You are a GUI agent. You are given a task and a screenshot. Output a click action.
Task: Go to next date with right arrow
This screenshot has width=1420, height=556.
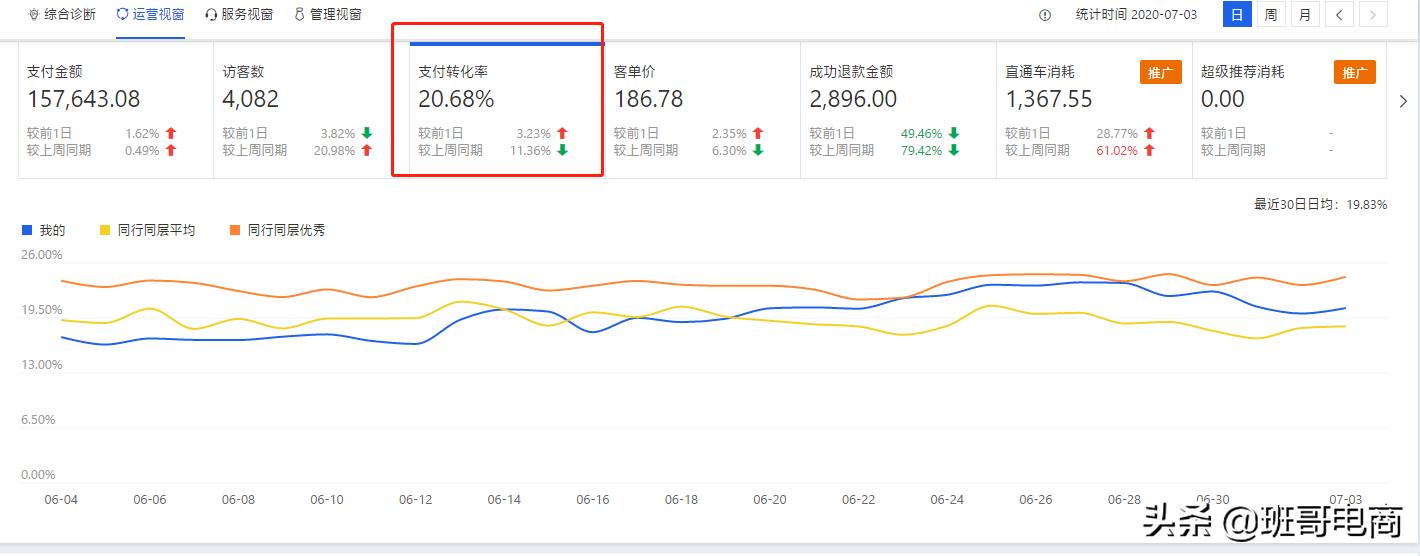tap(1374, 15)
